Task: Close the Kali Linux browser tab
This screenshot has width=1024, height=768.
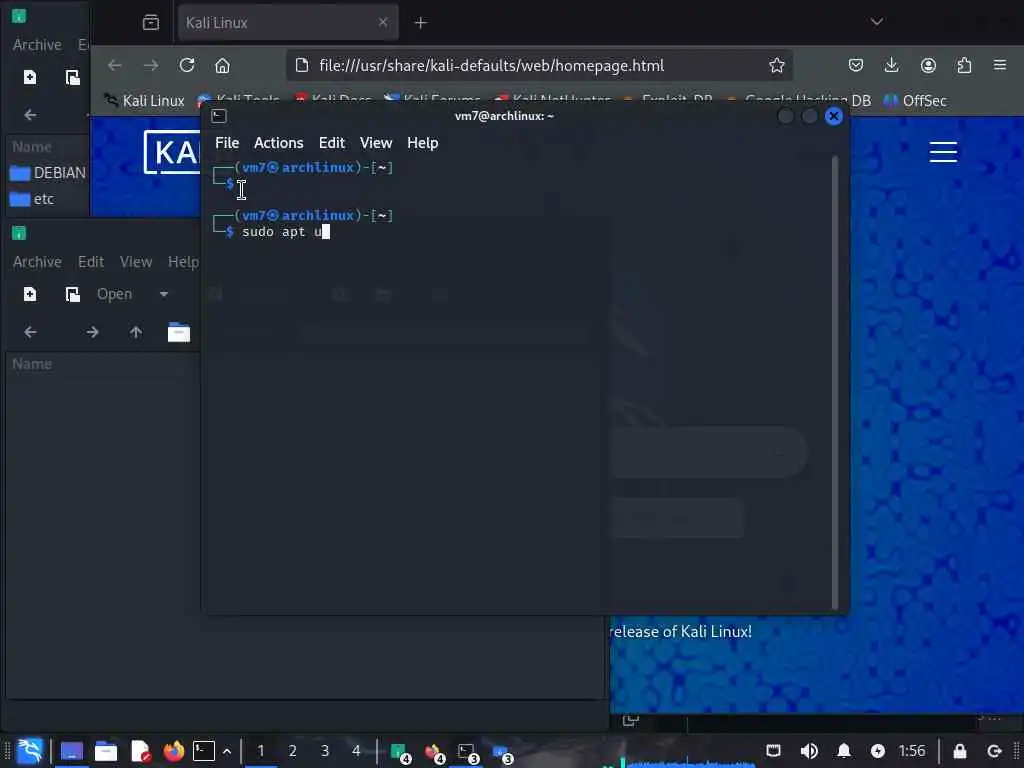Action: tap(383, 22)
